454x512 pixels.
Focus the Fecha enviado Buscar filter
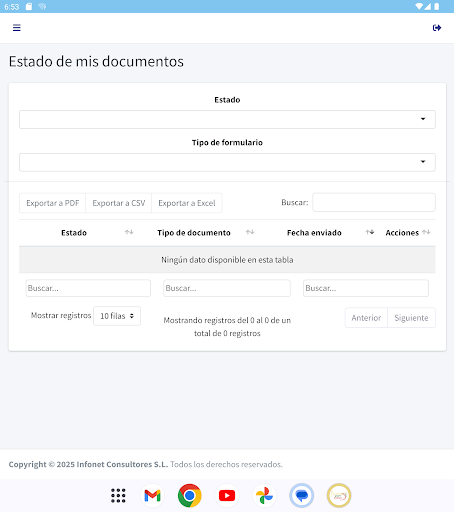(x=366, y=288)
